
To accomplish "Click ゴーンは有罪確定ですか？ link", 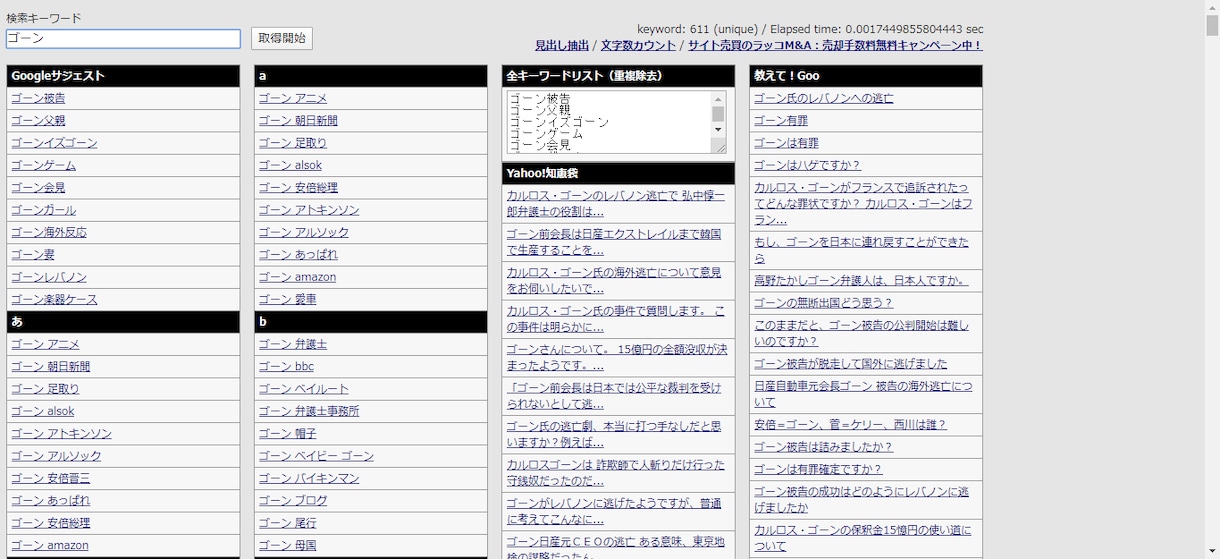I will pos(819,470).
